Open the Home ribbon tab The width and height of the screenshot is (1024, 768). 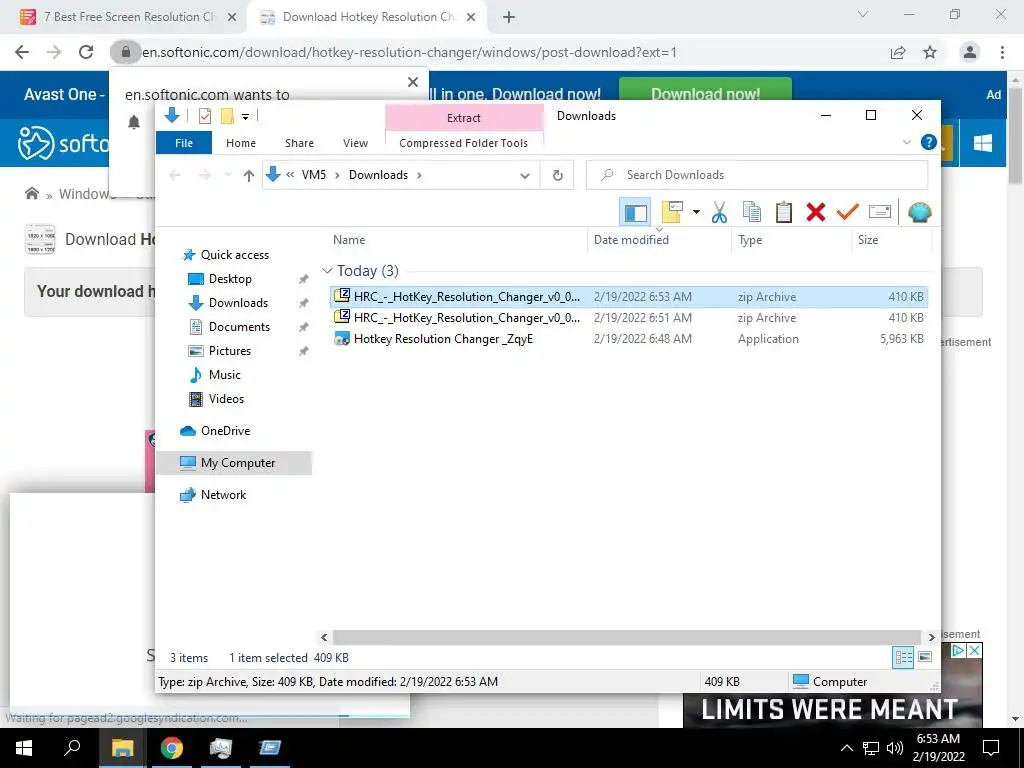(x=241, y=143)
